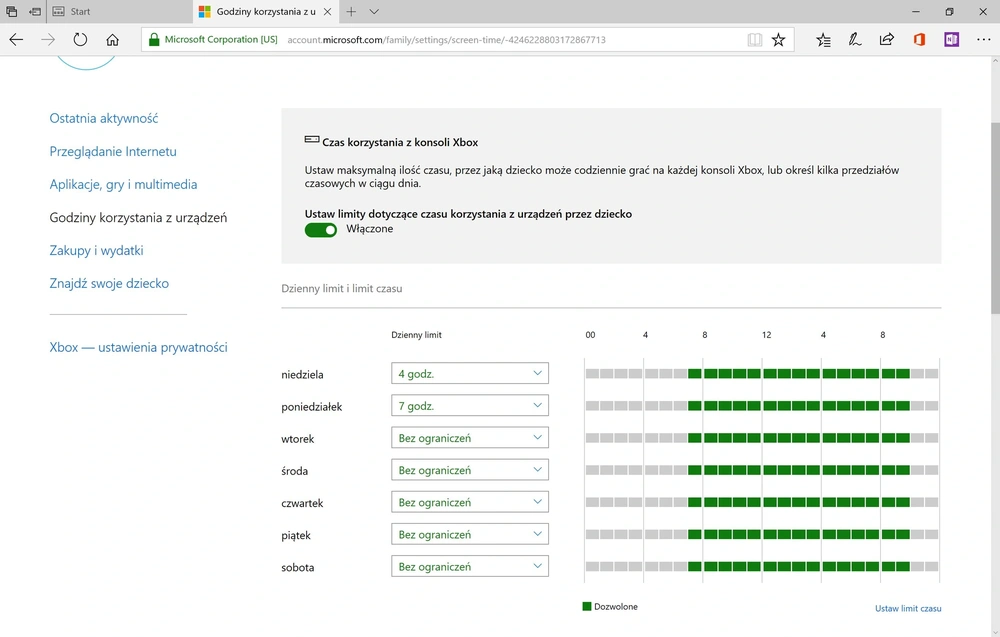The image size is (1000, 637).
Task: Open the Office extension icon
Action: coord(919,40)
